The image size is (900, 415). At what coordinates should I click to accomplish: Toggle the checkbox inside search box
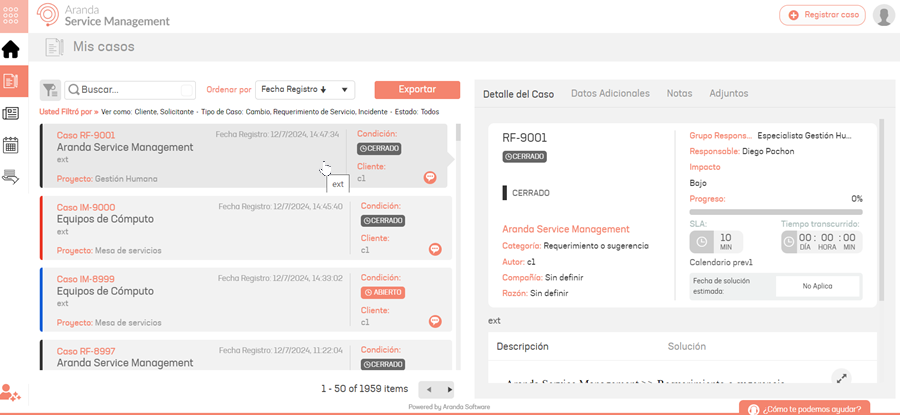pyautogui.click(x=186, y=90)
